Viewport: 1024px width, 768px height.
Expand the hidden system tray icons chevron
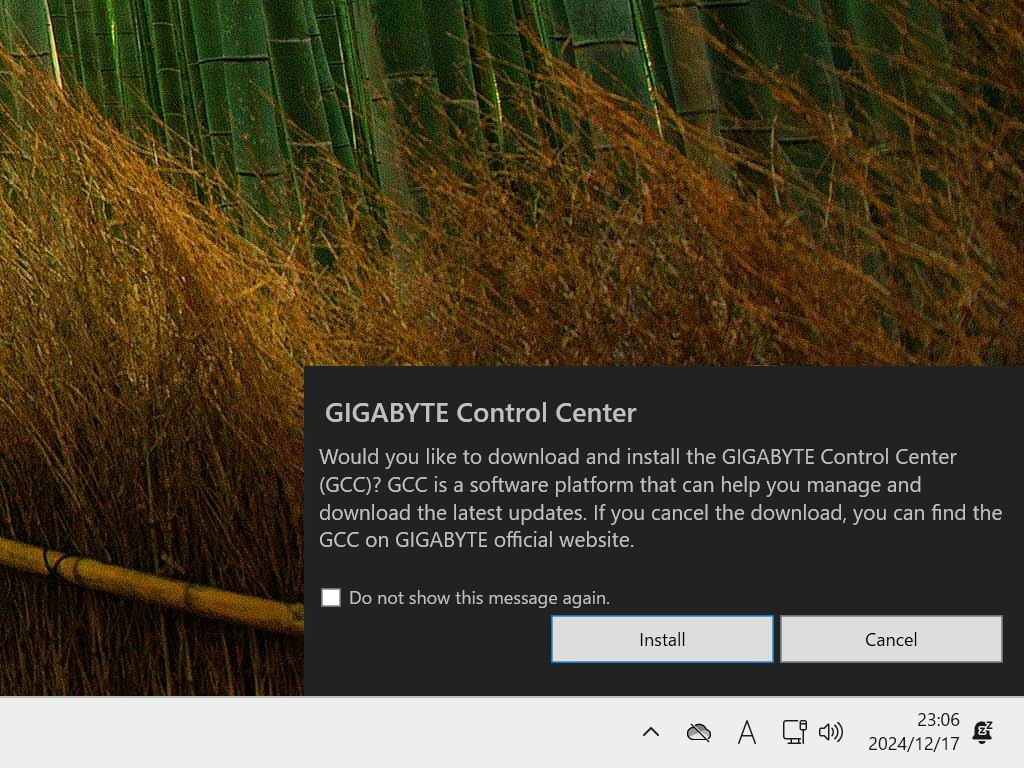pyautogui.click(x=650, y=732)
